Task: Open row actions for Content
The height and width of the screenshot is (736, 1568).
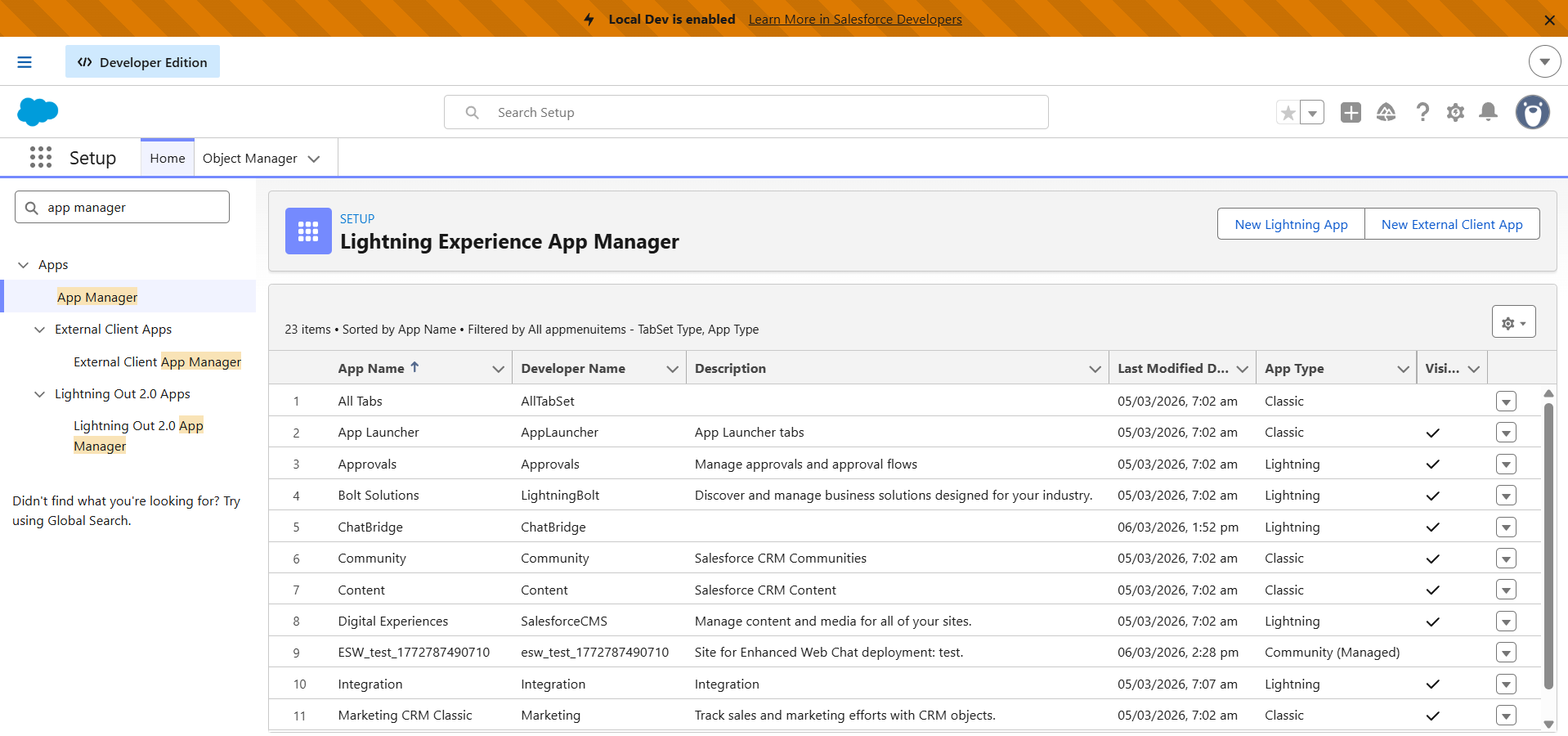Action: pos(1506,590)
